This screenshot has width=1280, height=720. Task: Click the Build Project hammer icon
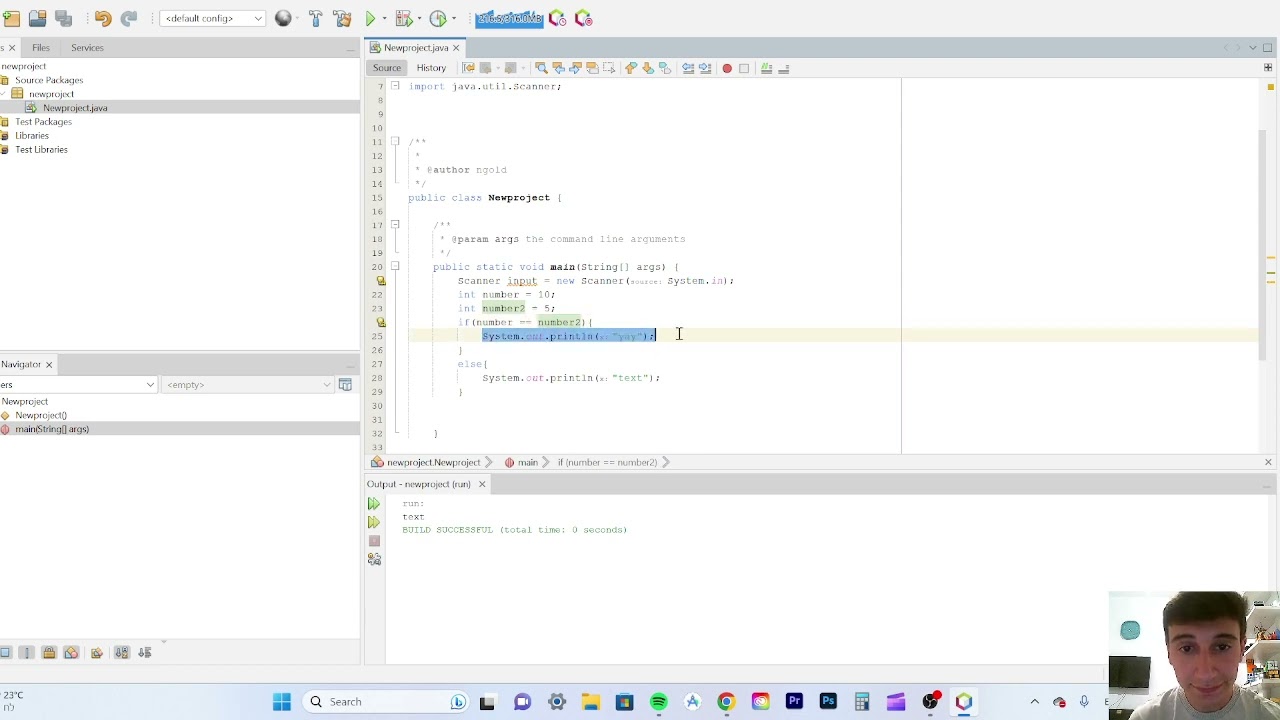315,18
